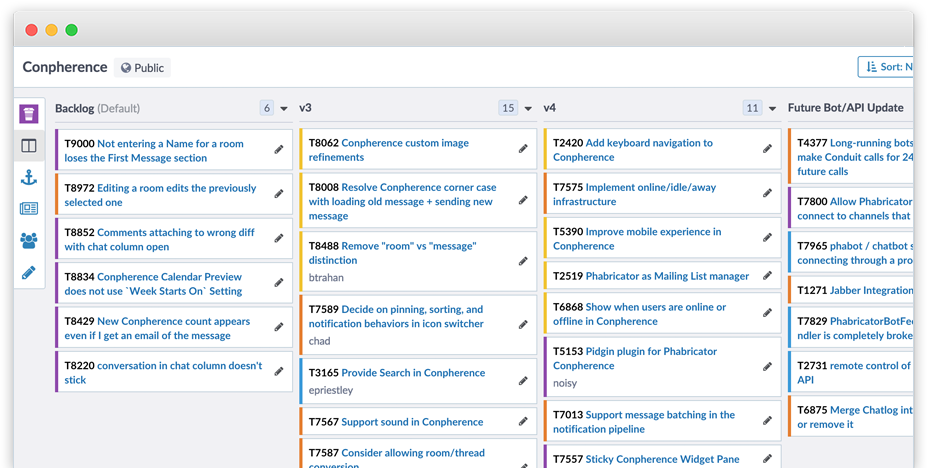Open T8220 conversation in chat column link
The height and width of the screenshot is (468, 928).
(x=163, y=373)
